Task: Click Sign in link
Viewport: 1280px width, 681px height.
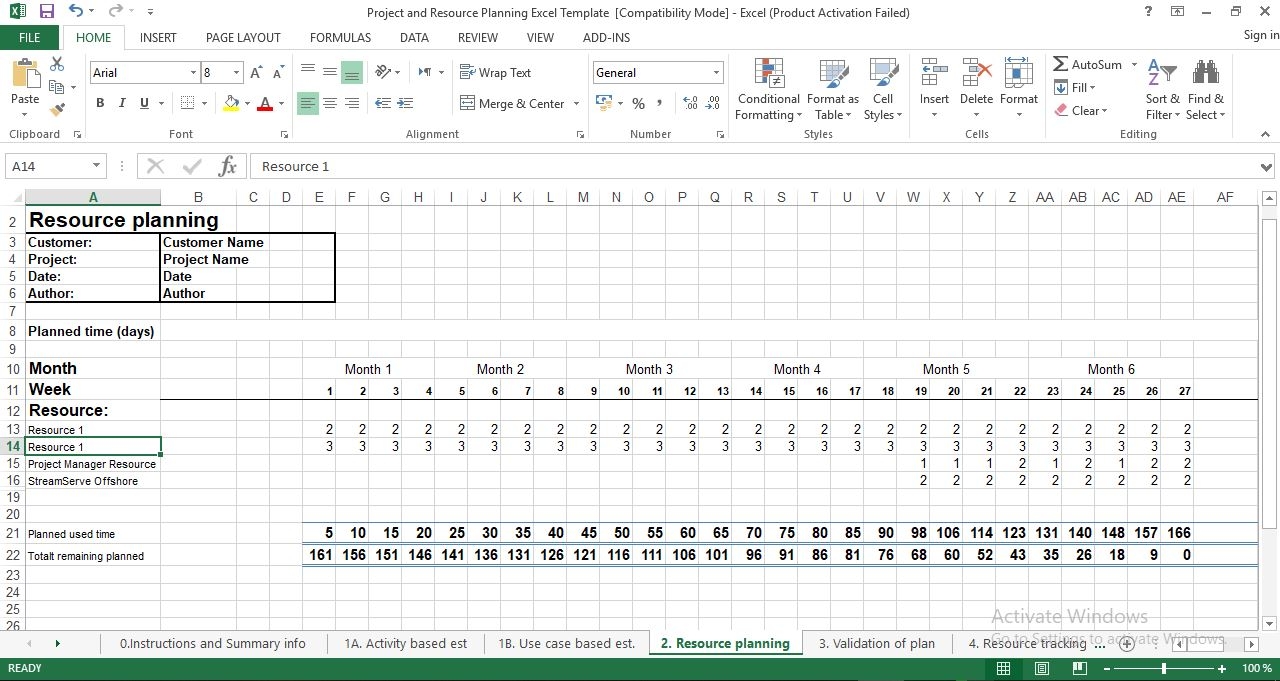Action: click(1261, 35)
